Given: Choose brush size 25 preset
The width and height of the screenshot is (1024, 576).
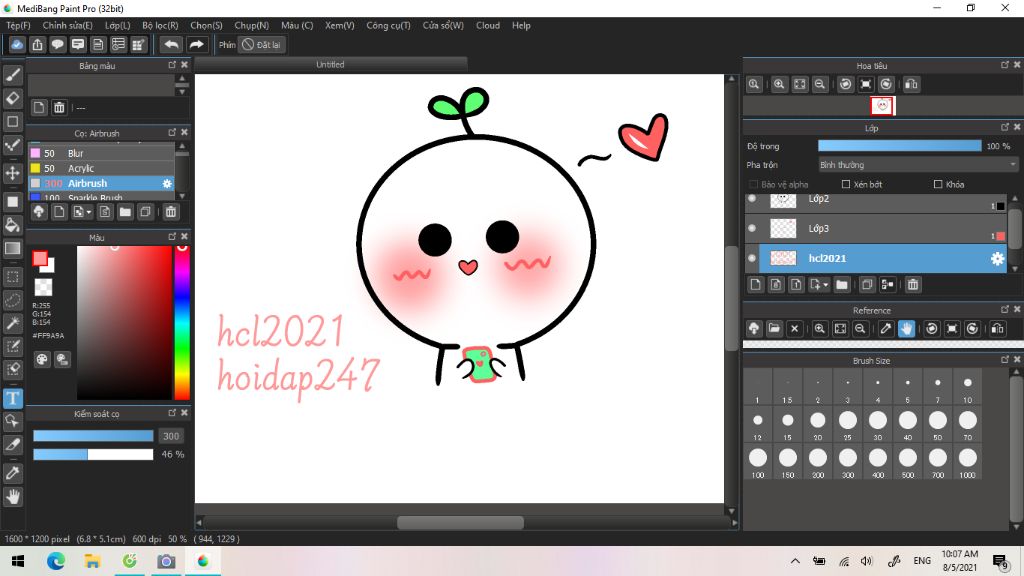Looking at the screenshot, I should pyautogui.click(x=848, y=424).
